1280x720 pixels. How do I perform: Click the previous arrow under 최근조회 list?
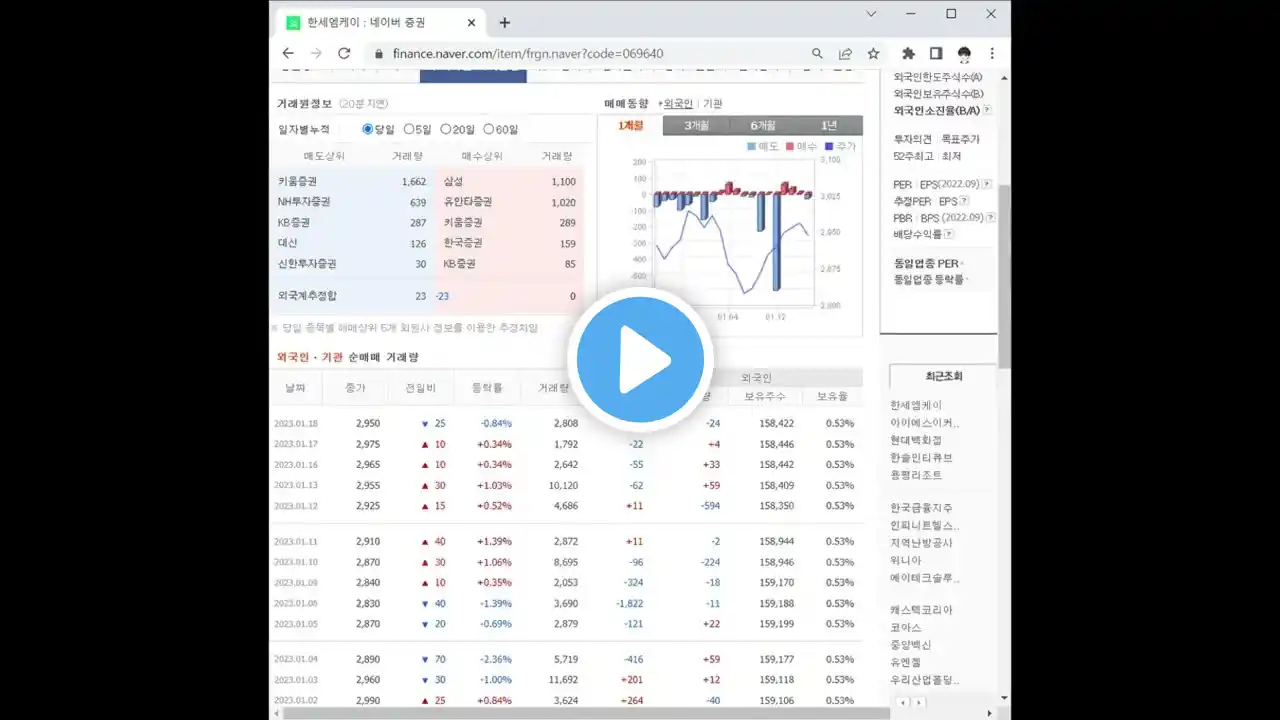pos(904,703)
